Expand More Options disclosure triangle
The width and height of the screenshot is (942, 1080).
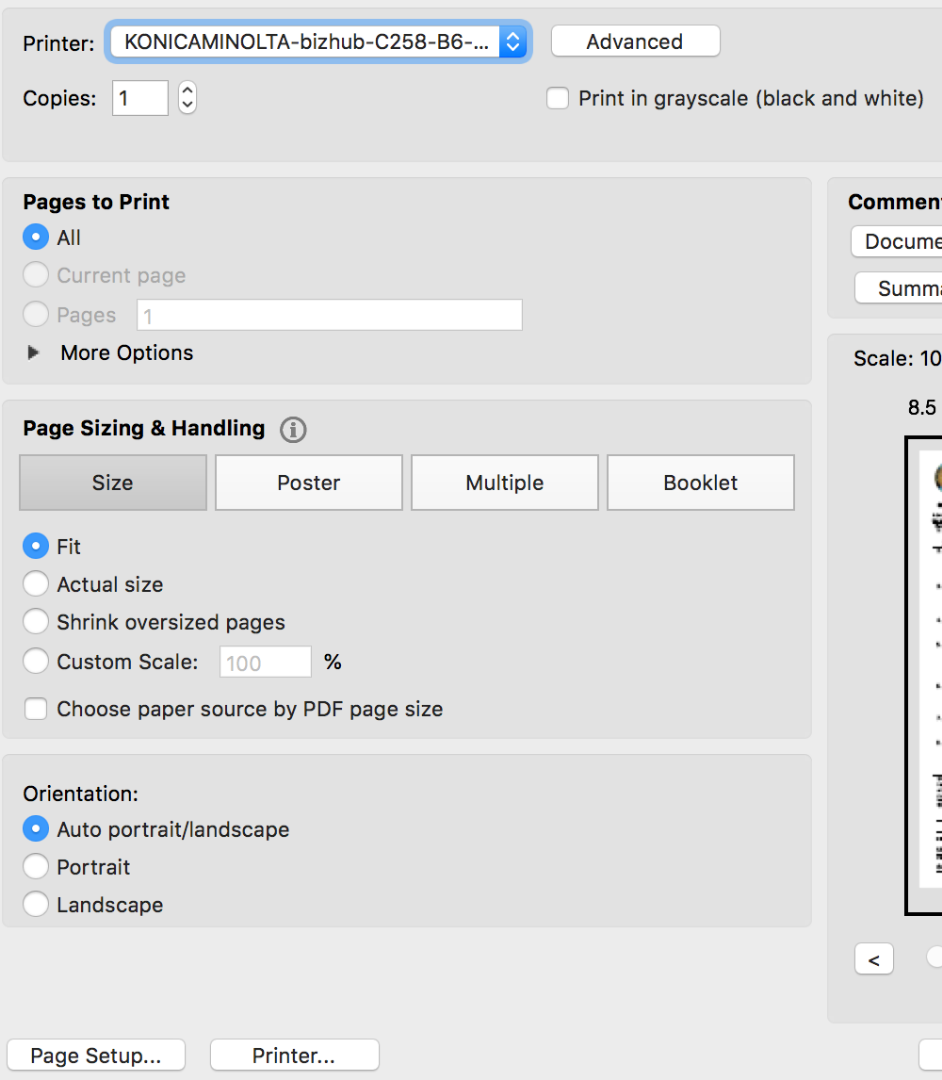point(34,353)
